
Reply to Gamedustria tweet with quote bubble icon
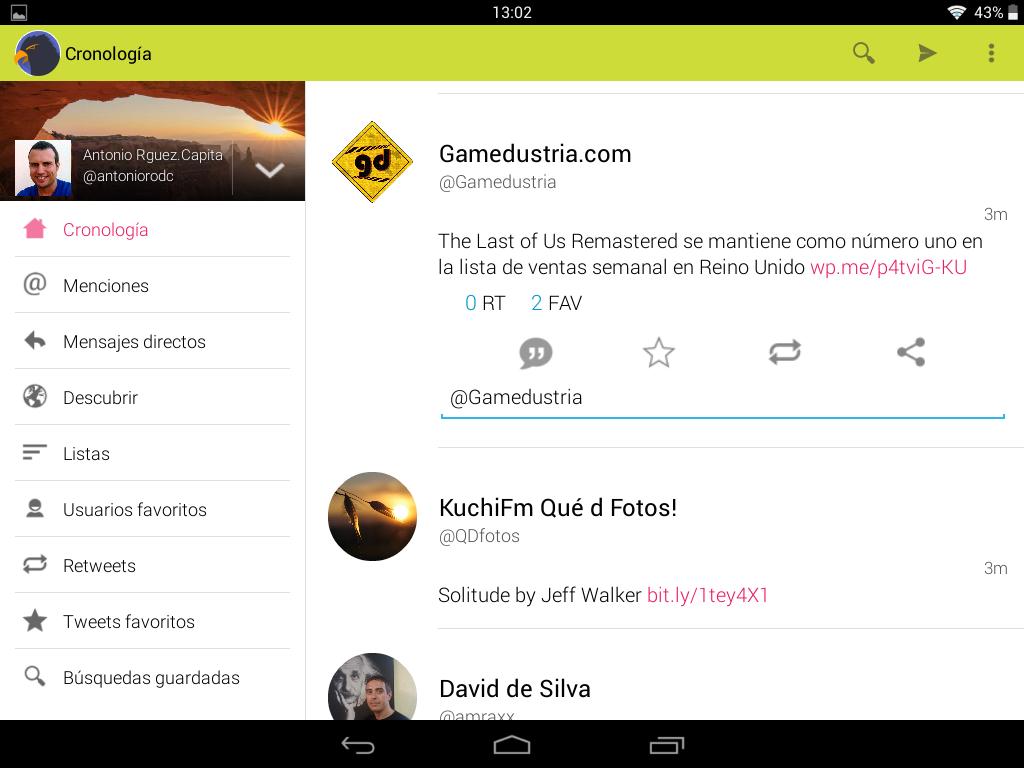tap(536, 353)
